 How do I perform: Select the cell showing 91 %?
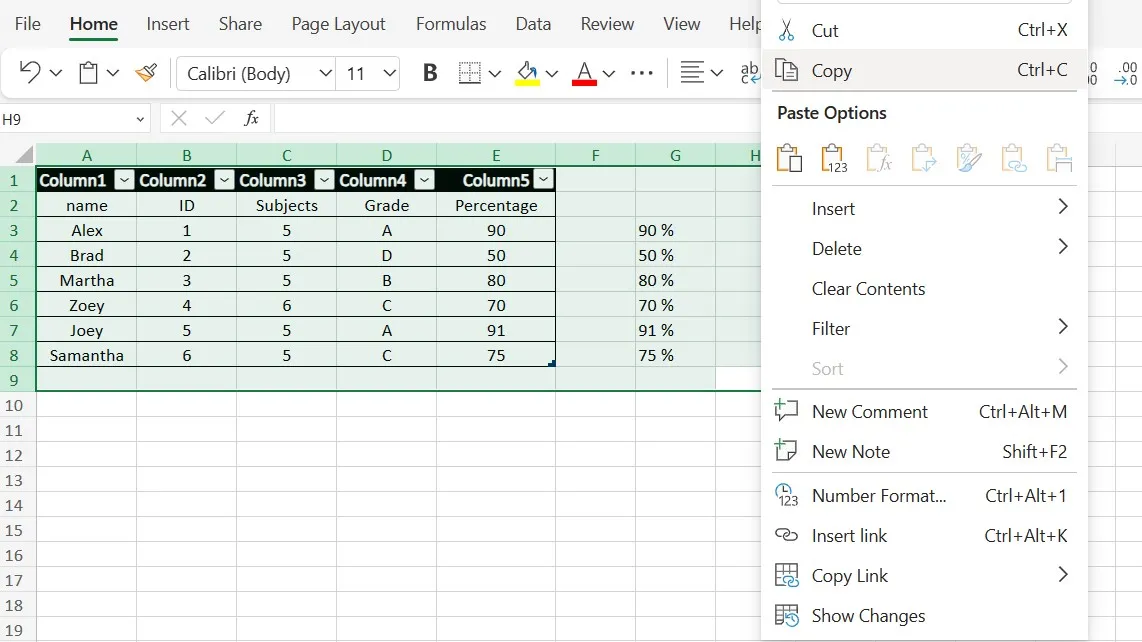(x=675, y=330)
